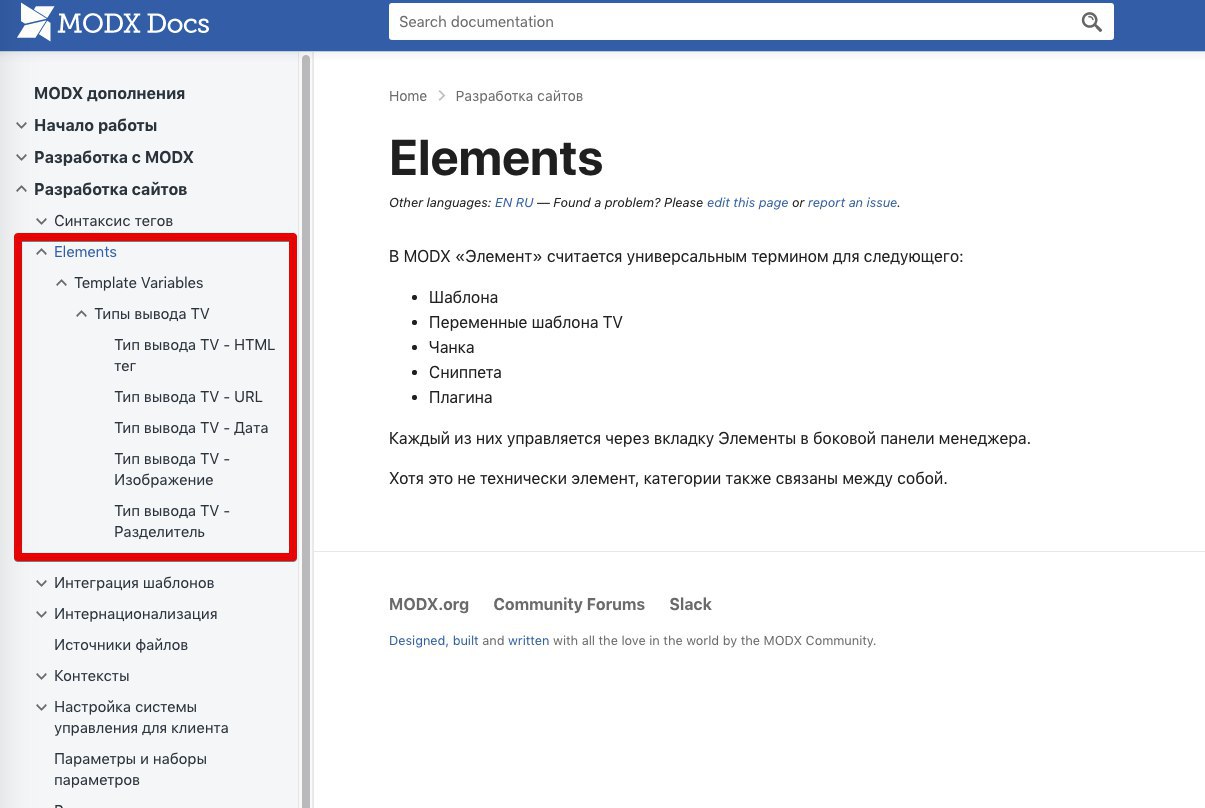This screenshot has height=808, width=1205.
Task: Switch language to RU
Action: pyautogui.click(x=524, y=202)
